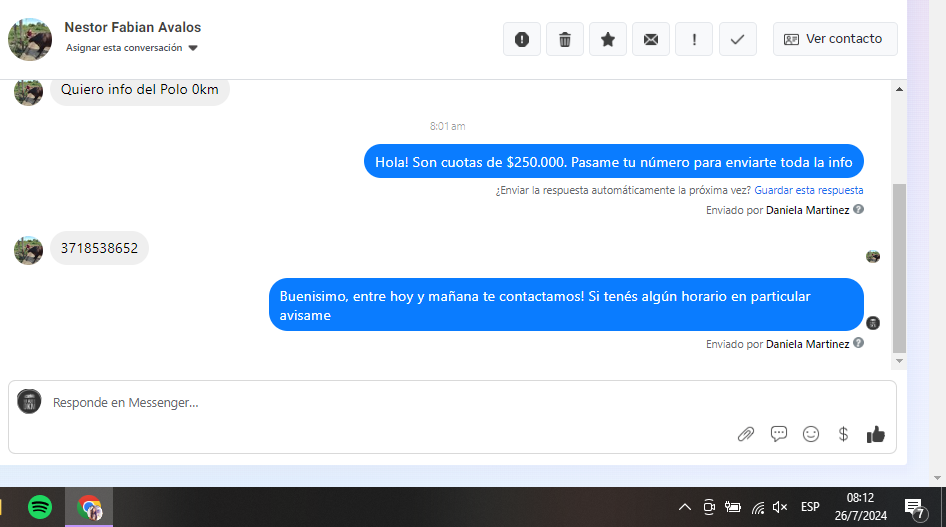This screenshot has width=946, height=527.
Task: Click the 'Ver contacto' button
Action: click(x=834, y=39)
